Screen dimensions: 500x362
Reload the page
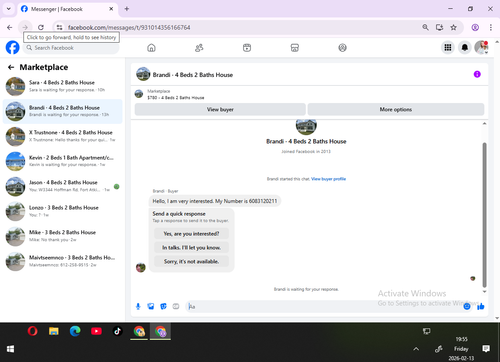pos(41,27)
